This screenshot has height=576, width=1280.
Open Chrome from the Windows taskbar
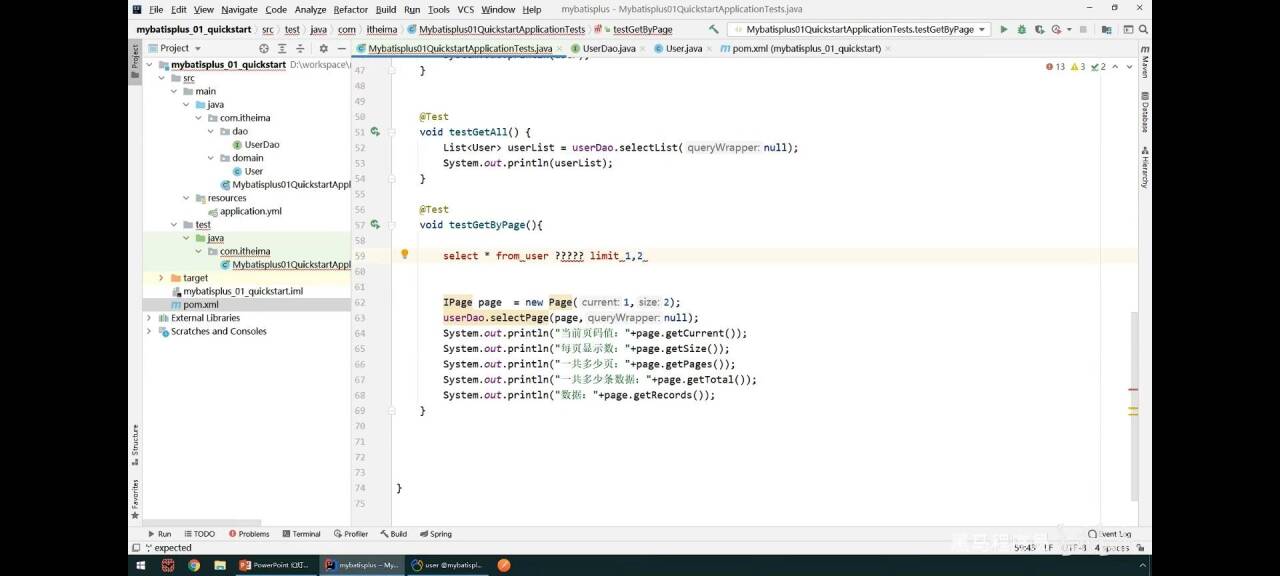193,565
